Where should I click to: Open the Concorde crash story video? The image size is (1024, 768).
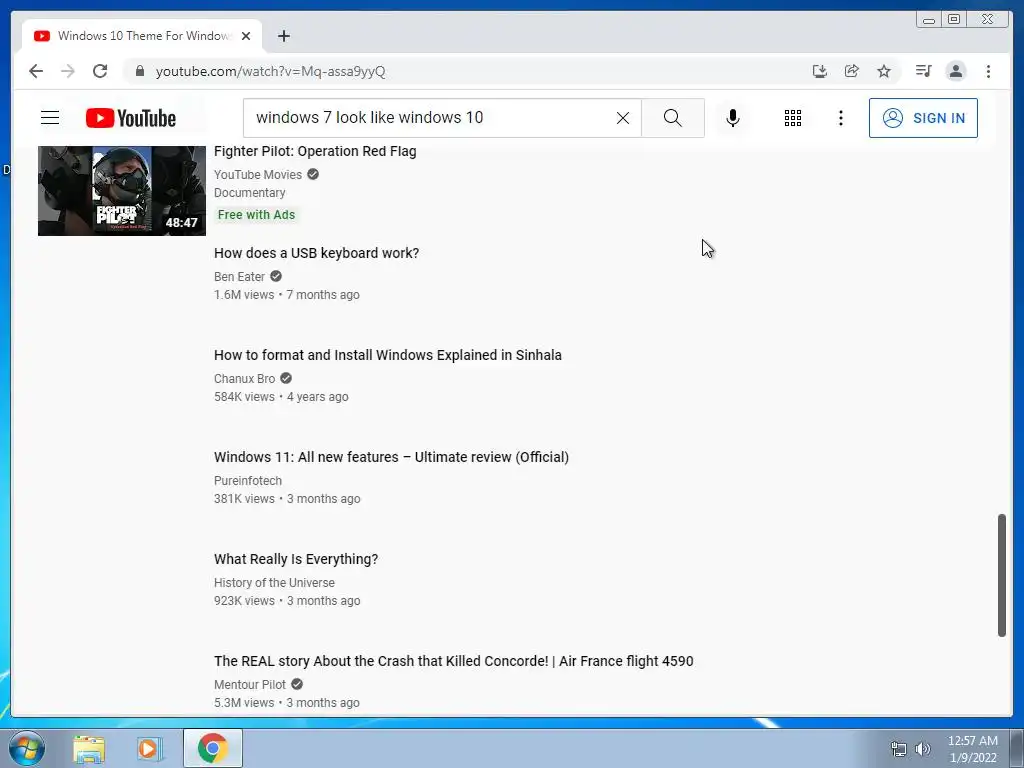tap(453, 661)
